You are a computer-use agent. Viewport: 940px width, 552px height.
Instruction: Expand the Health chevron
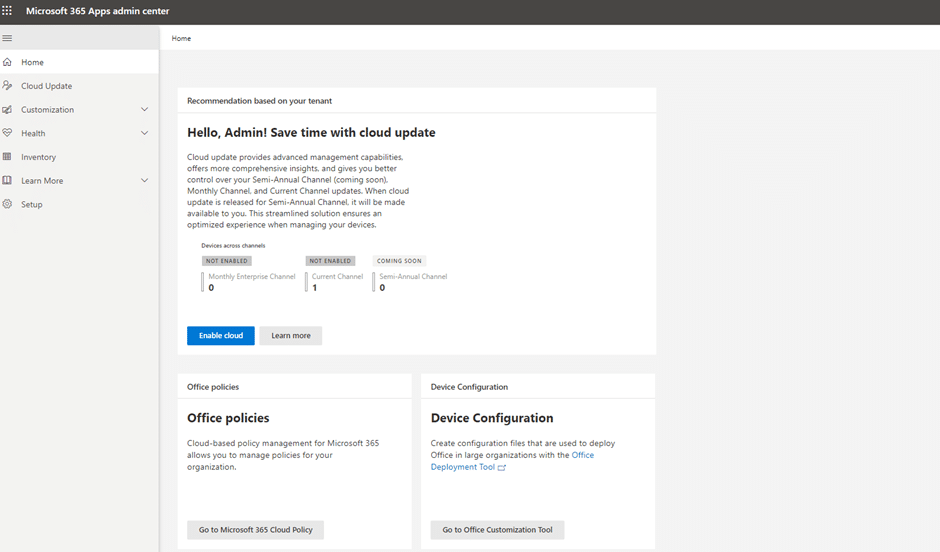(x=144, y=133)
